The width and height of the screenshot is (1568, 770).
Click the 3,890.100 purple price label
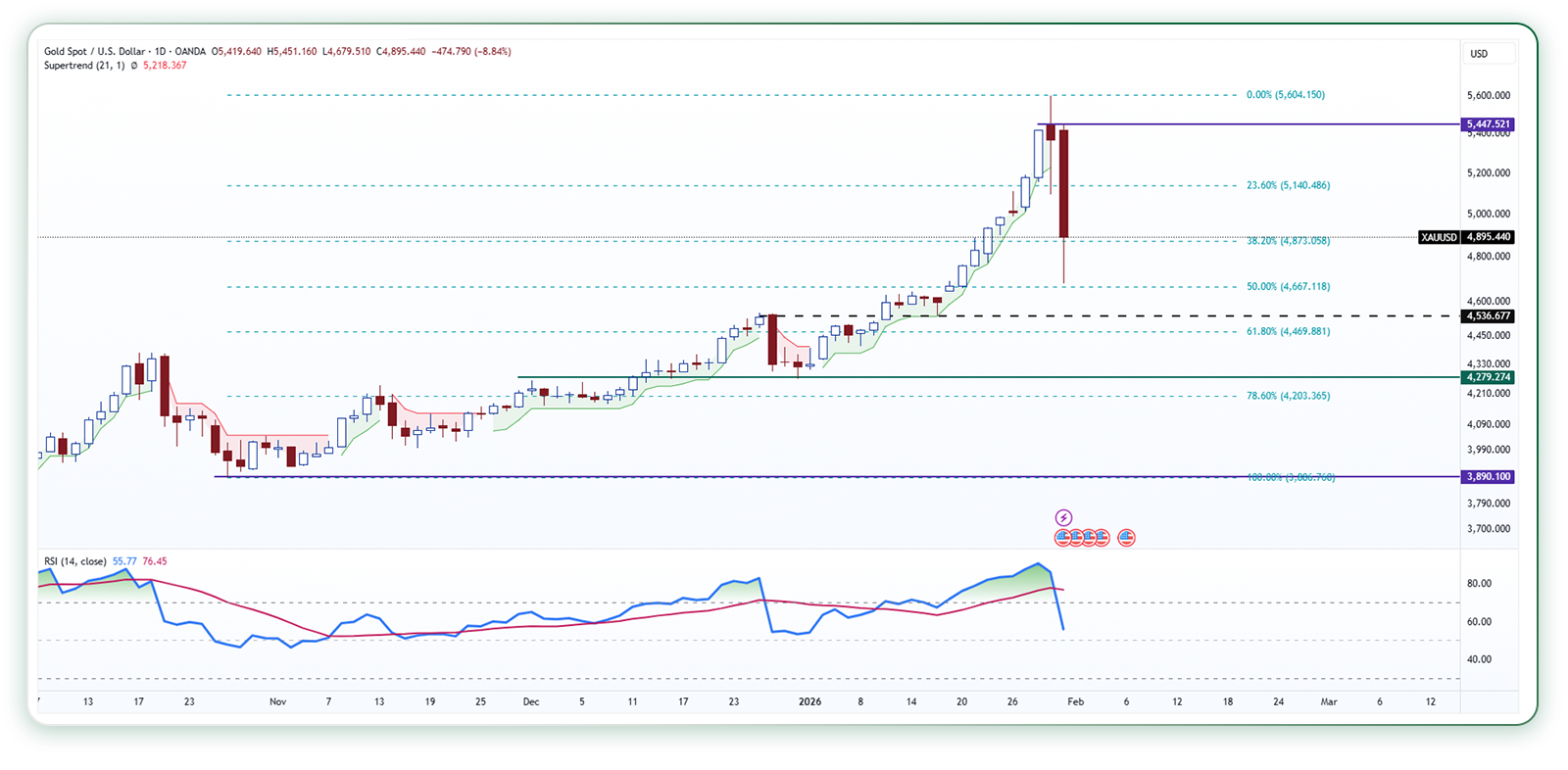(x=1488, y=477)
